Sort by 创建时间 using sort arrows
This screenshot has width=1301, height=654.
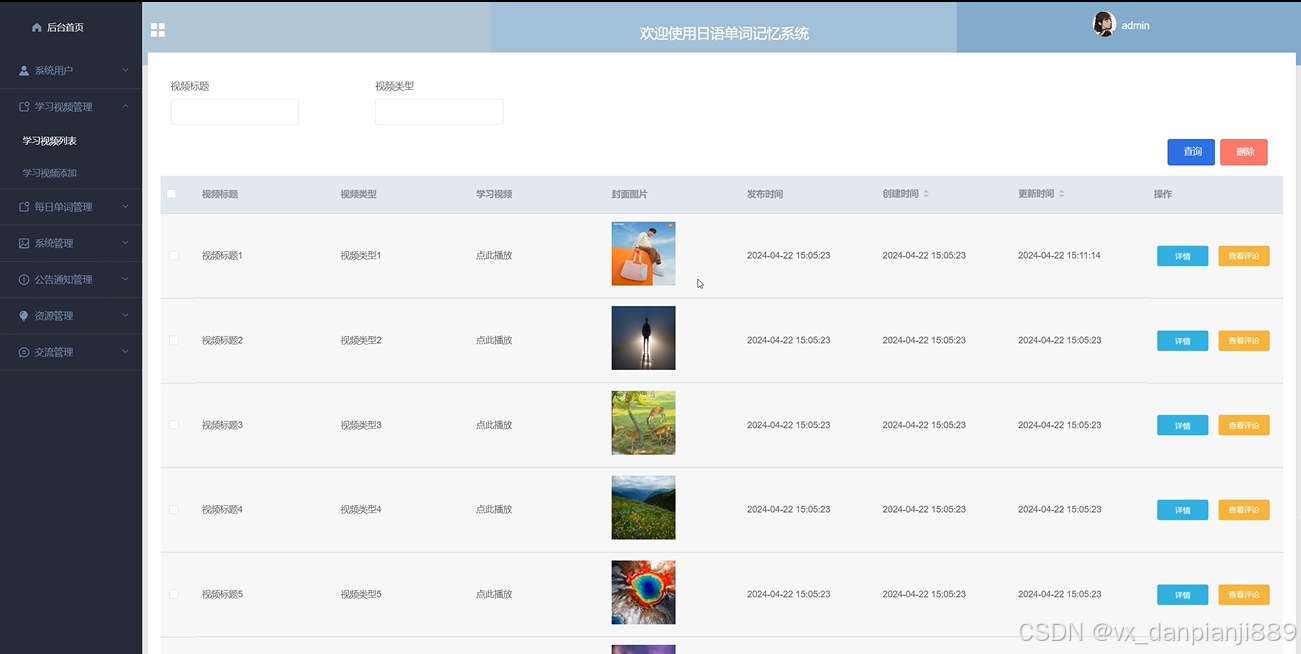(x=926, y=194)
